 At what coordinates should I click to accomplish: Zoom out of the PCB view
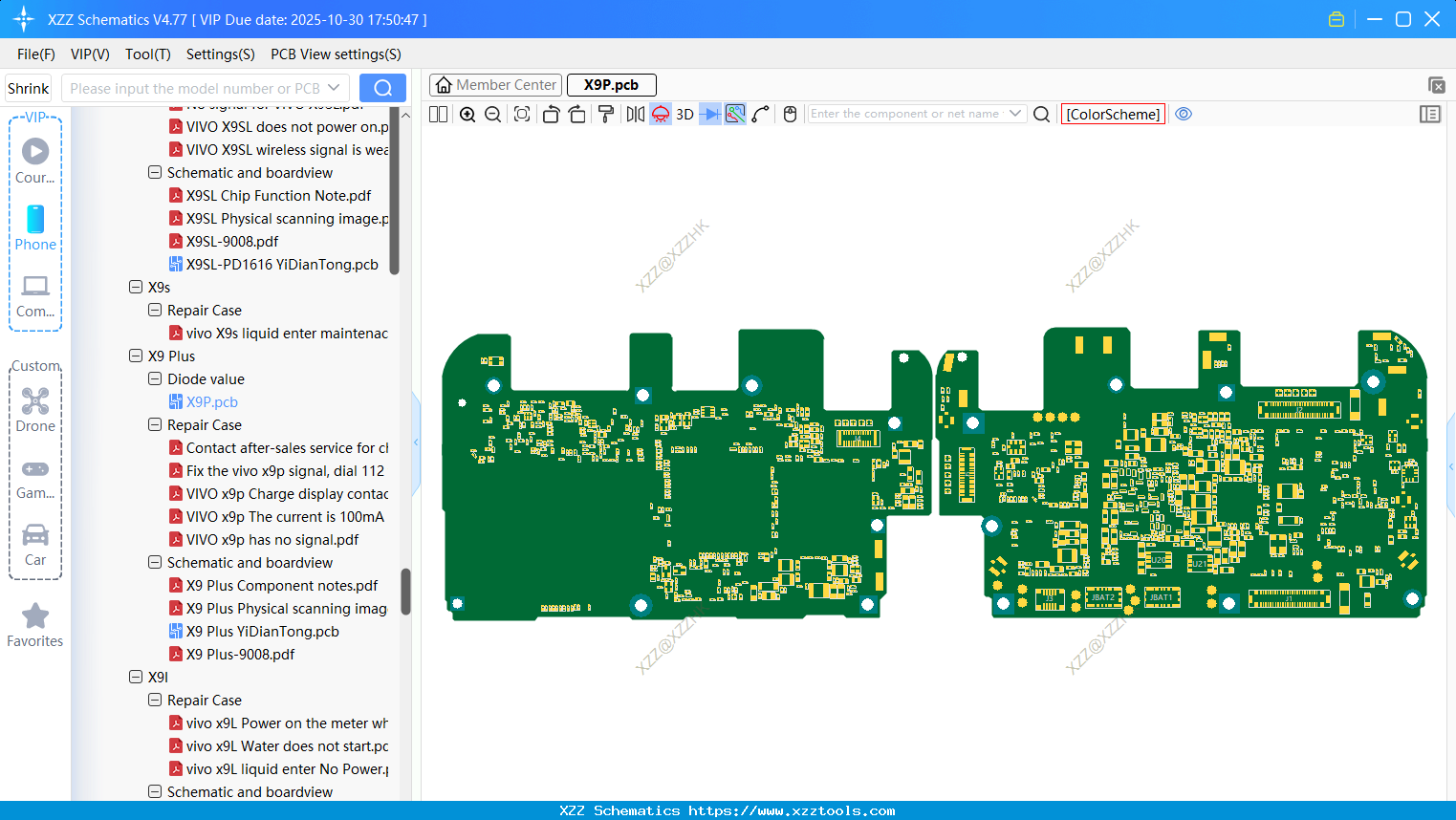coord(493,114)
